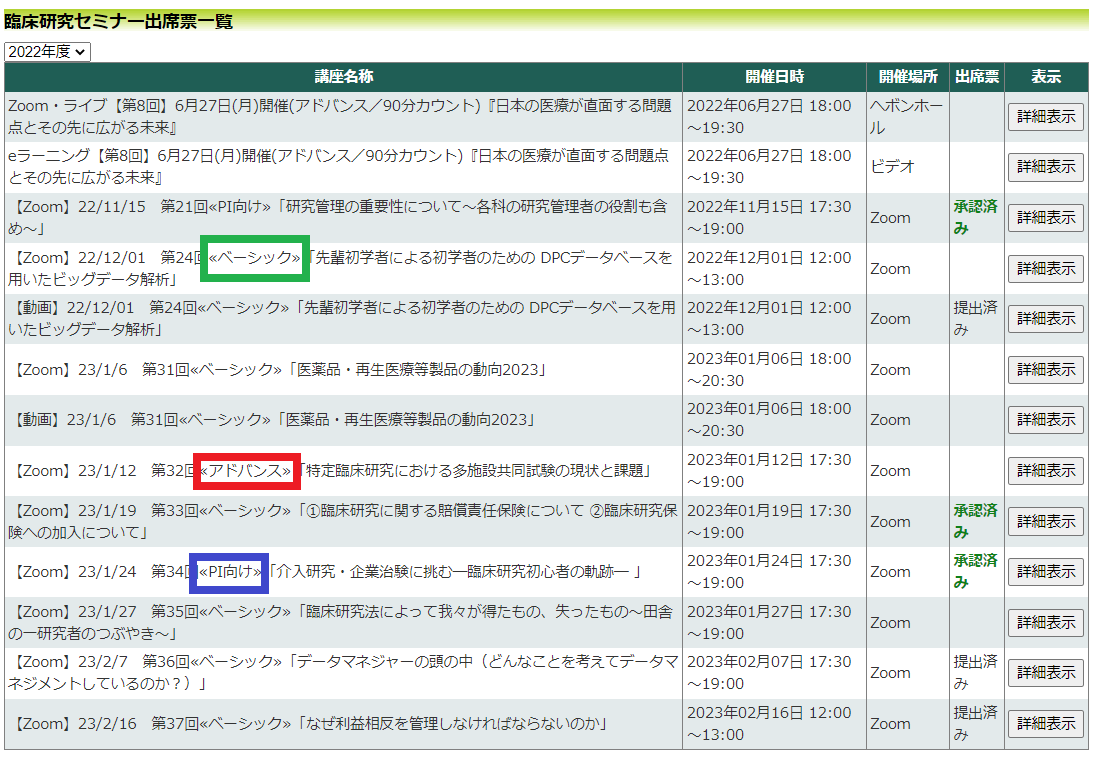This screenshot has width=1094, height=759.
Task: Show details for 第21回 PI向け seminar
Action: tap(1046, 217)
